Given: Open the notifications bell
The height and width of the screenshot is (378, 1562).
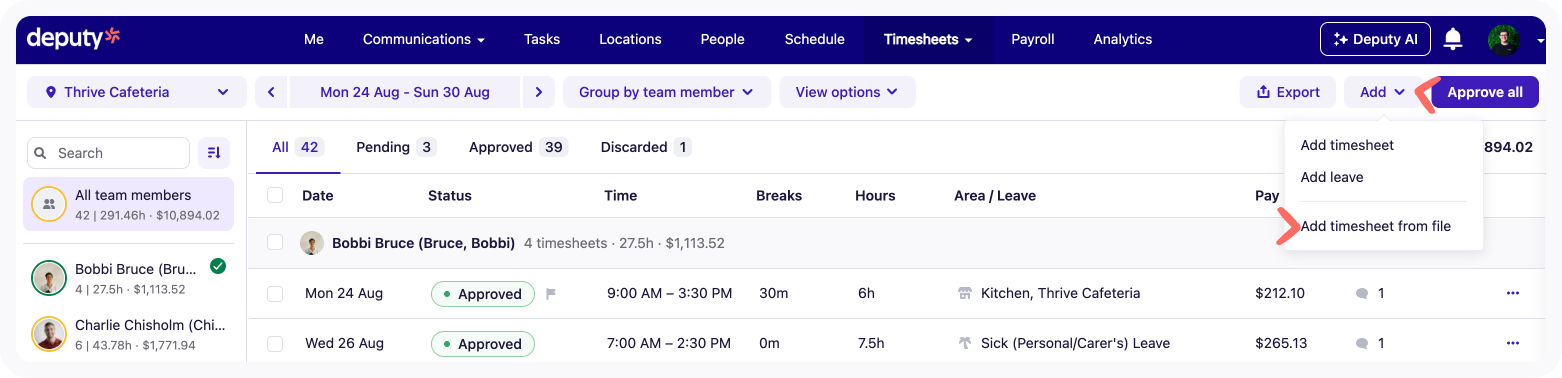Looking at the screenshot, I should 1453,40.
